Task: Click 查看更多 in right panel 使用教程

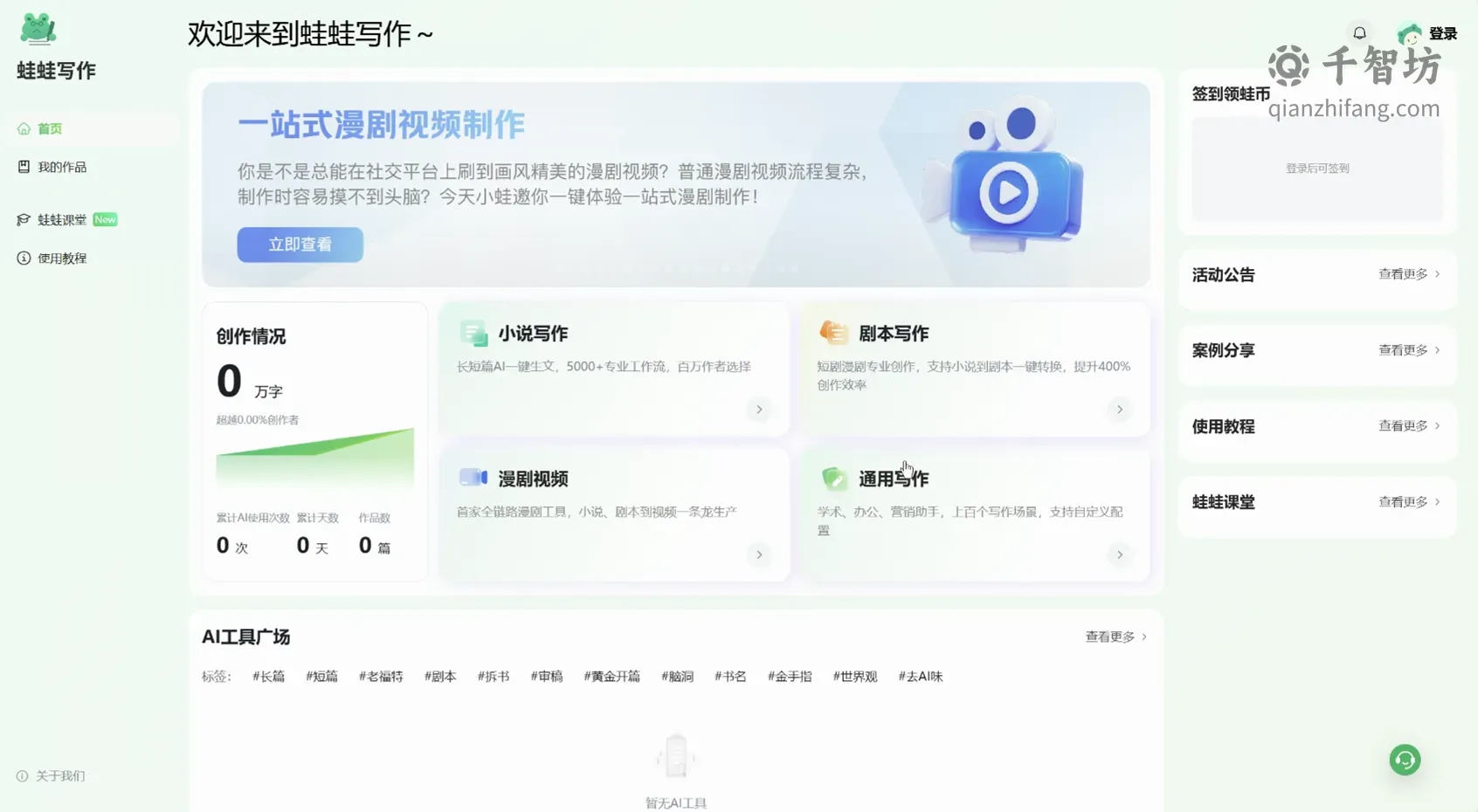Action: (1409, 426)
